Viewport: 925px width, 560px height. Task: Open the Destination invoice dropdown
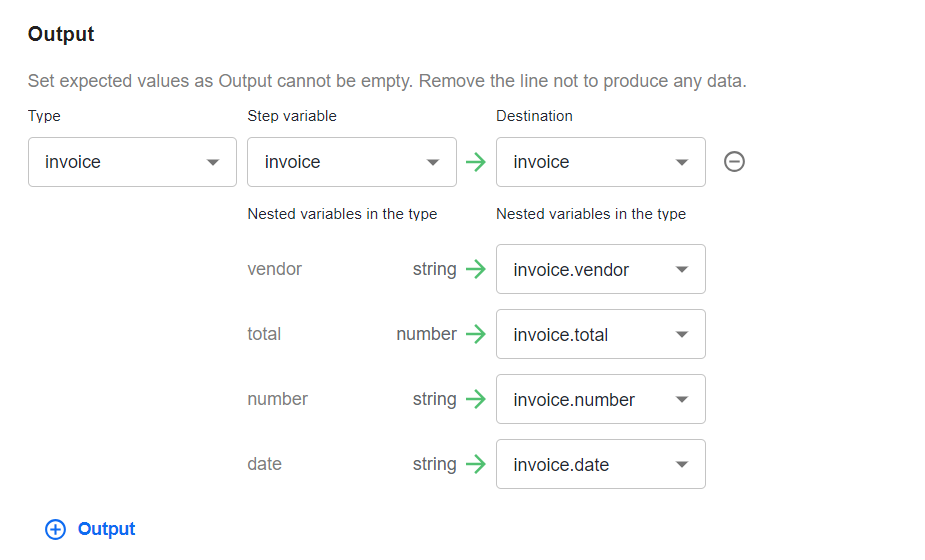click(x=601, y=162)
